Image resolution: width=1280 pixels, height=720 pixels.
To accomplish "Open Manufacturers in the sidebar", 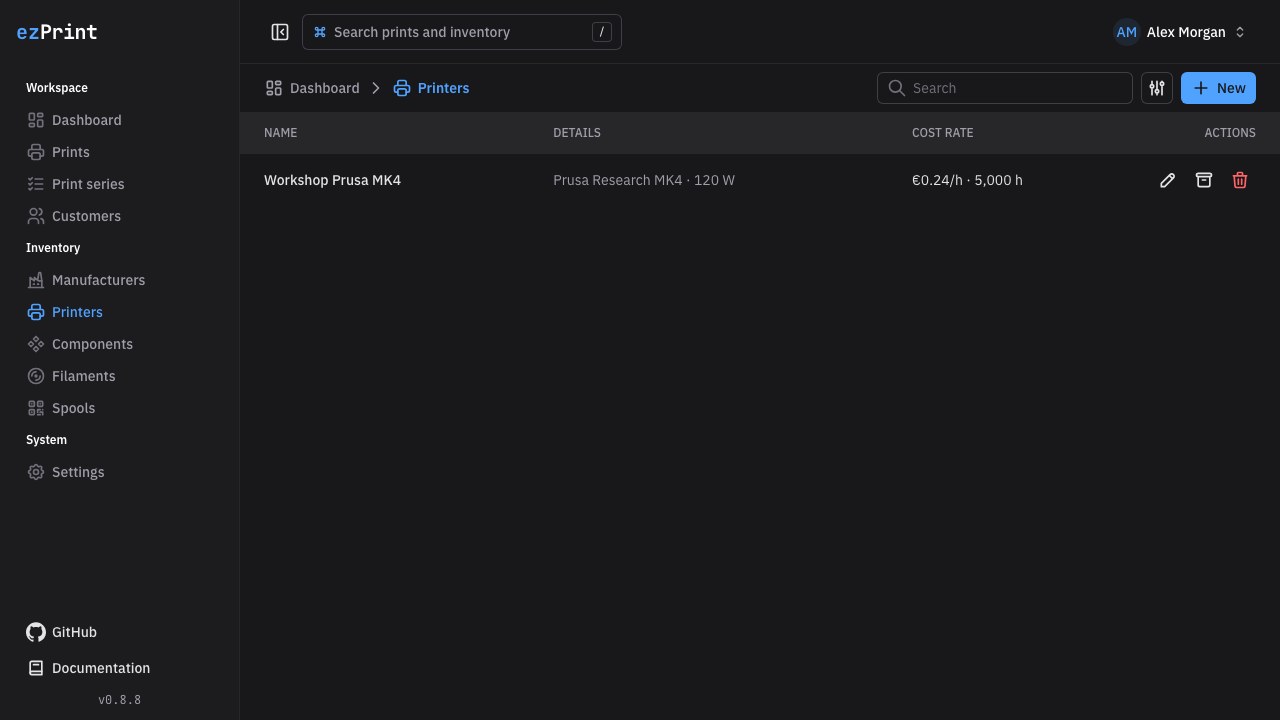I will pos(120,280).
